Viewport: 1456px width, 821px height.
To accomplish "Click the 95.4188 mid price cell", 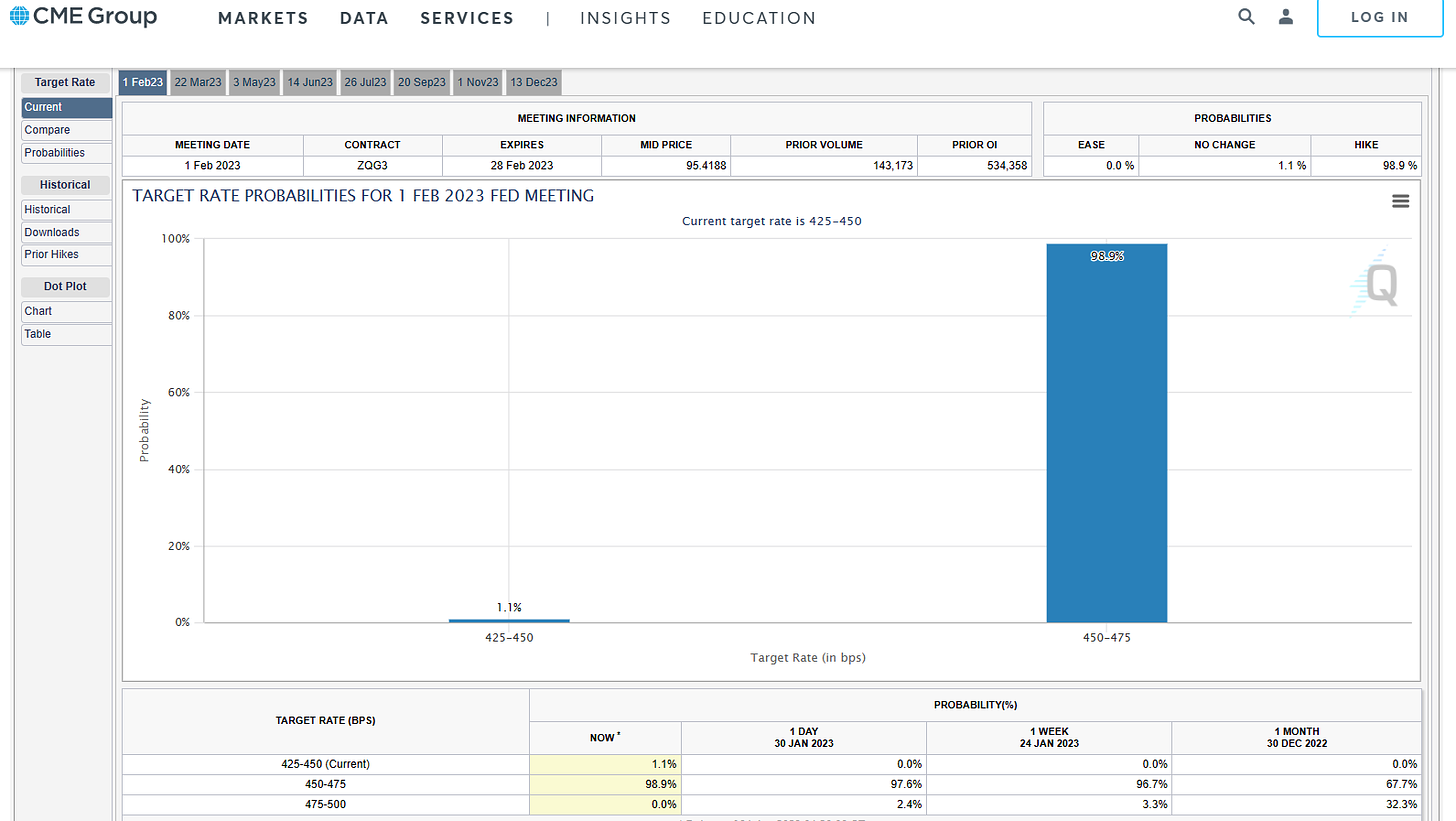I will click(x=667, y=166).
